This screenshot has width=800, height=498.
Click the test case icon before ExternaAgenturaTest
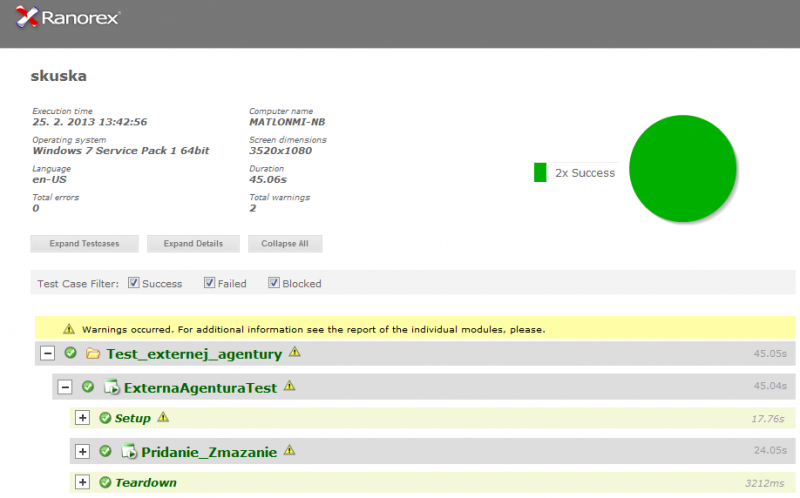(x=111, y=387)
